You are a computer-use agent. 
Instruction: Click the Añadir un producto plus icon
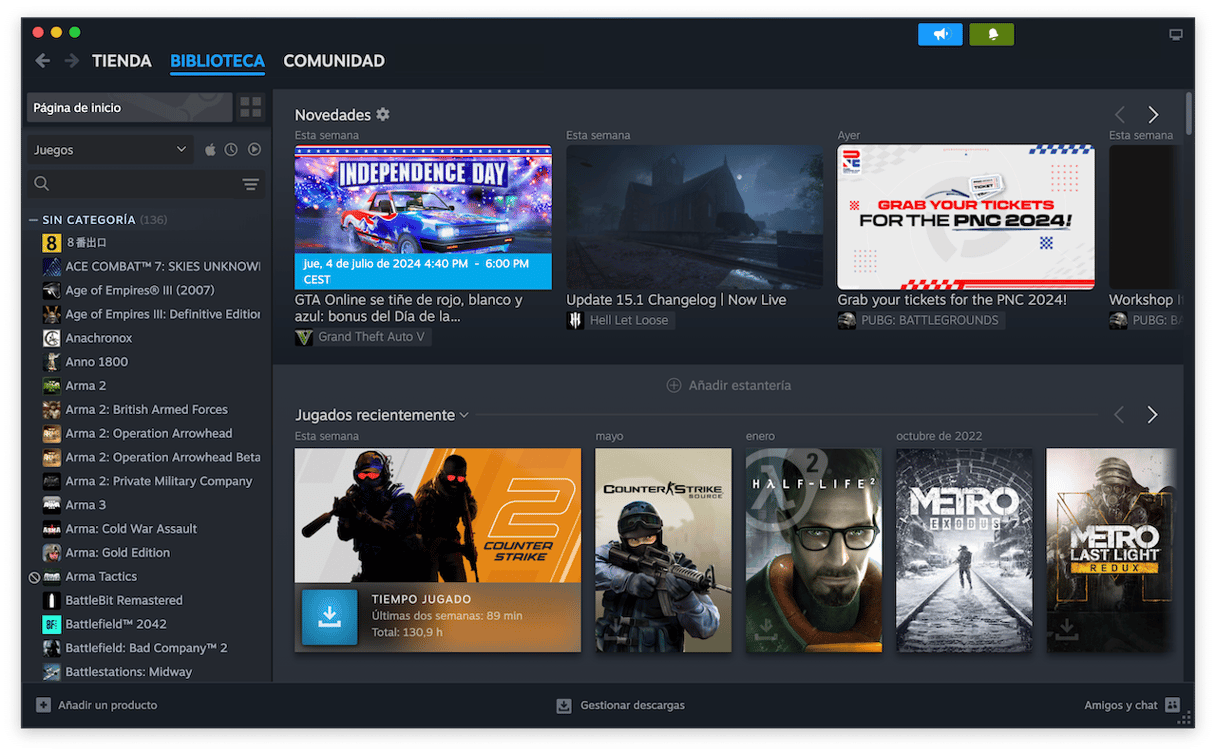(43, 705)
